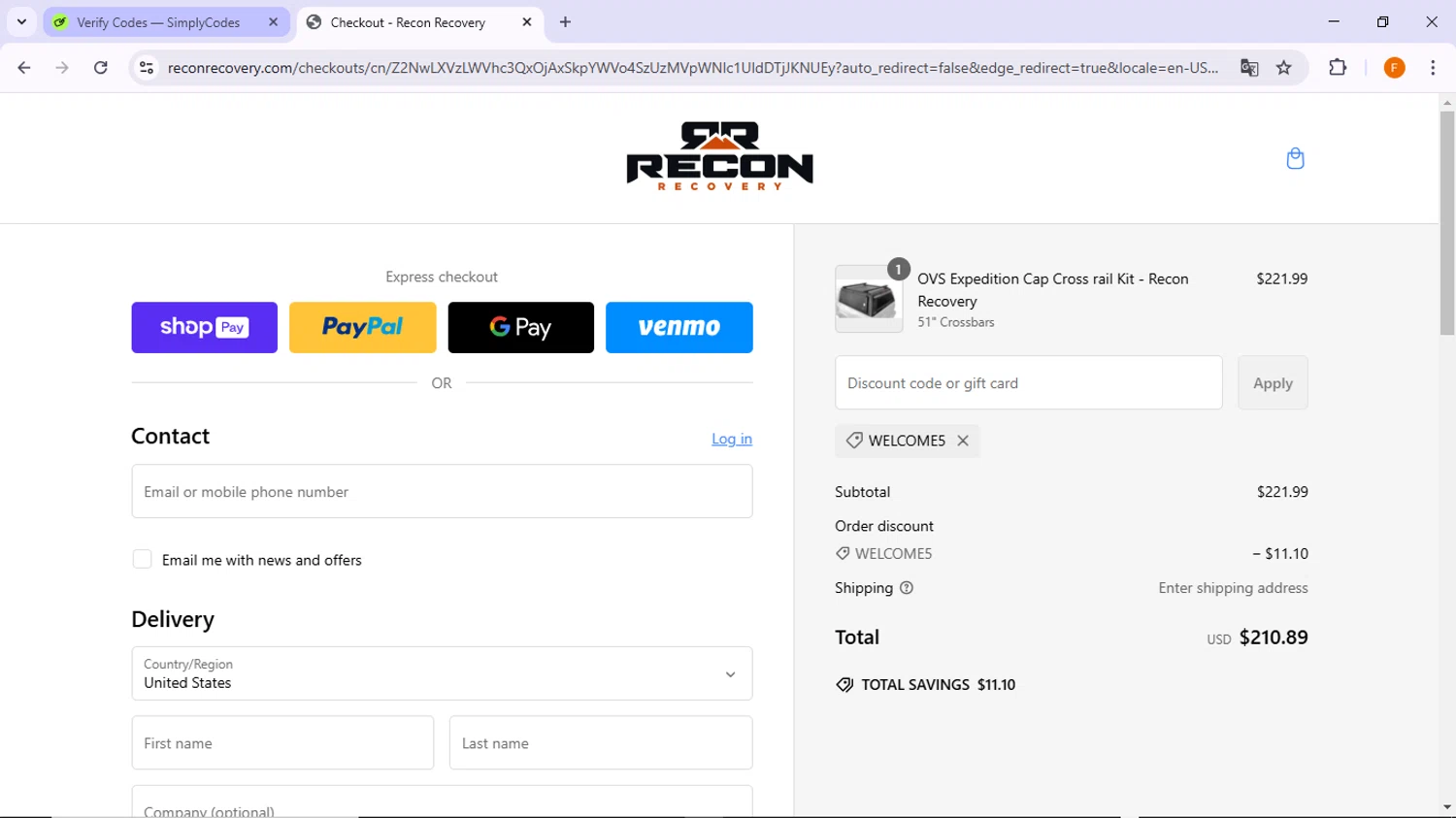Screen dimensions: 1456x818
Task: Open site information icon in address bar
Action: (147, 68)
